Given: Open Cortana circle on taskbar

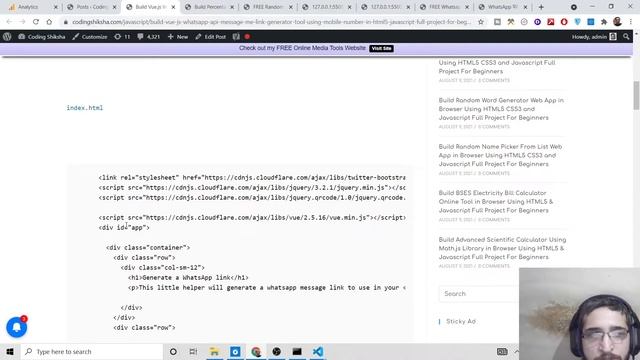Looking at the screenshot, I should point(173,351).
